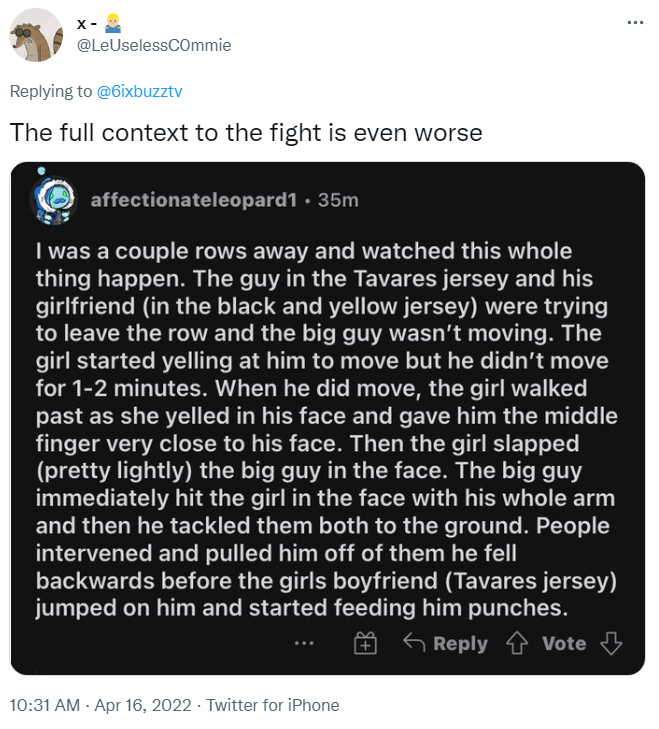Click the reply arrow icon on the comment

414,643
